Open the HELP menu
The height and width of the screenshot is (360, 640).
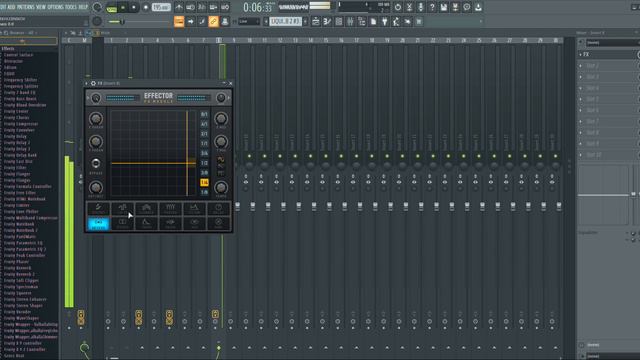[x=83, y=7]
